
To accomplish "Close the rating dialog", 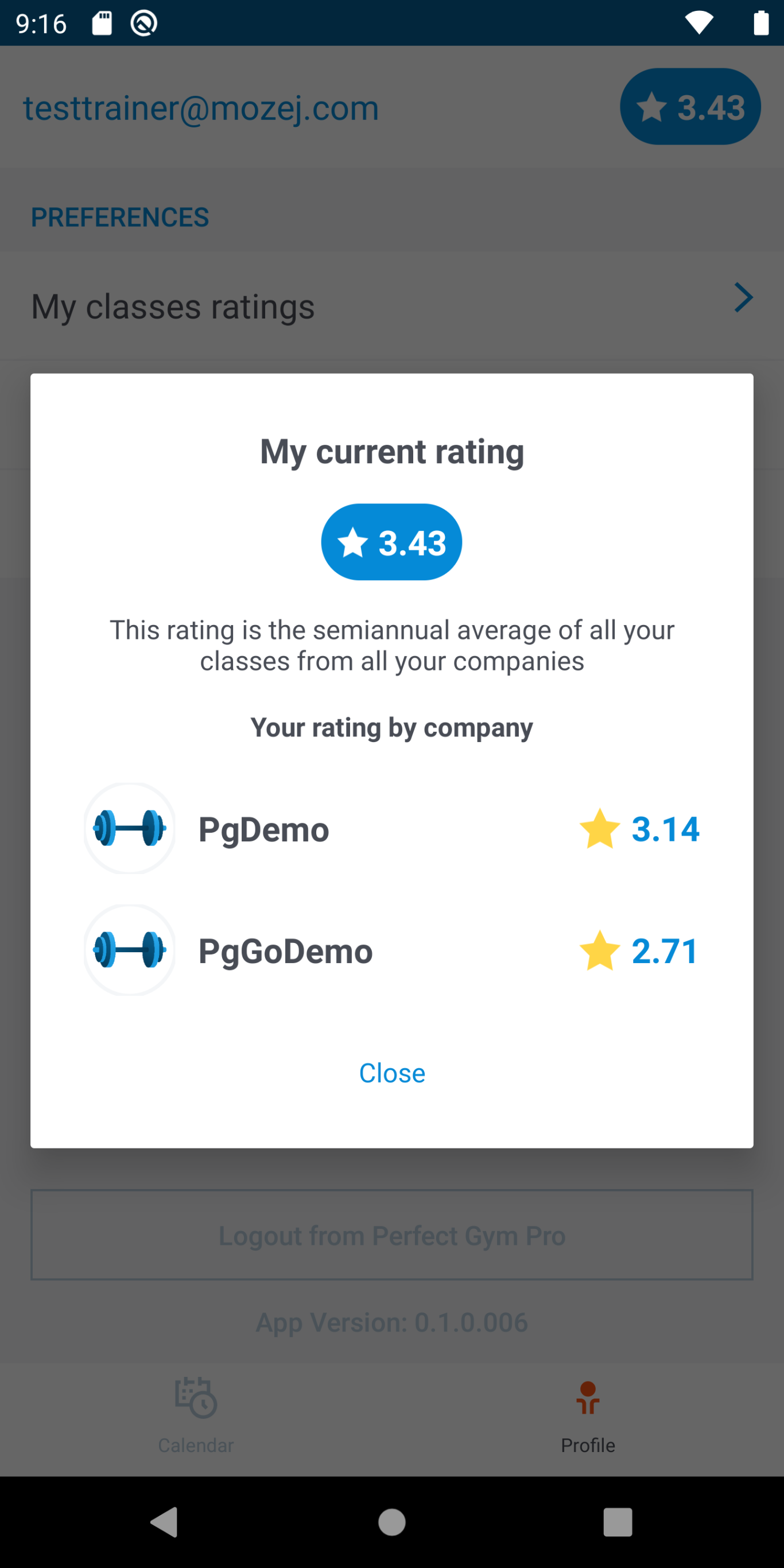I will (x=392, y=1073).
